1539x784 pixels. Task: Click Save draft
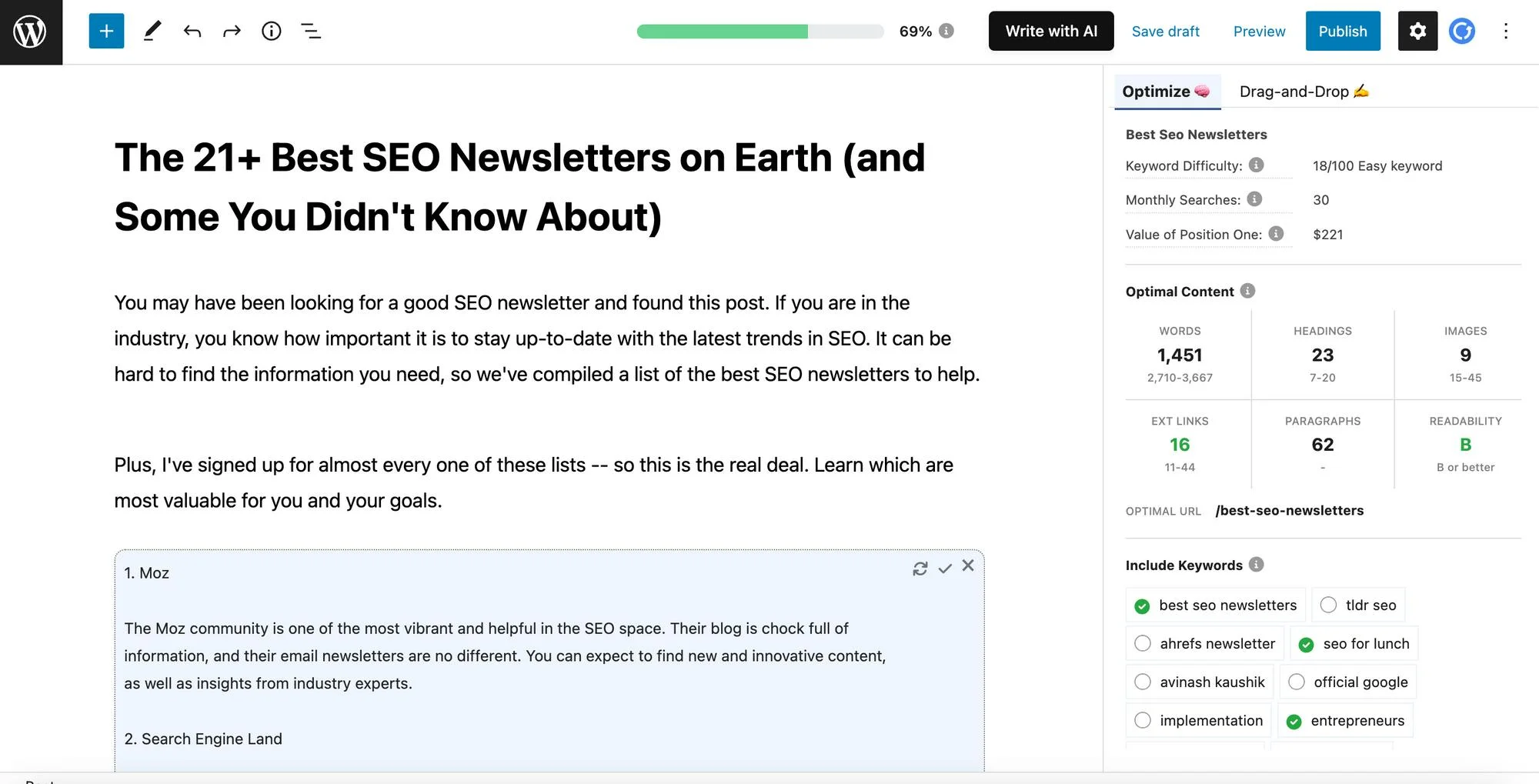[1166, 32]
